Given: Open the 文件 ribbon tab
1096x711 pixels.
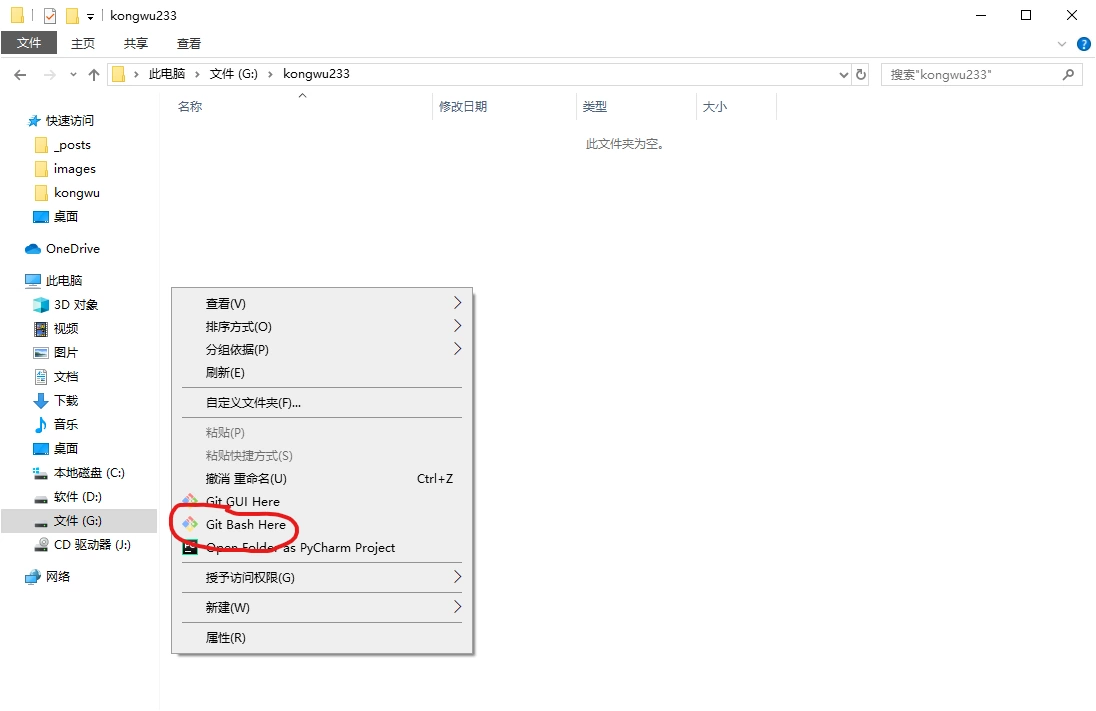Looking at the screenshot, I should coord(29,43).
